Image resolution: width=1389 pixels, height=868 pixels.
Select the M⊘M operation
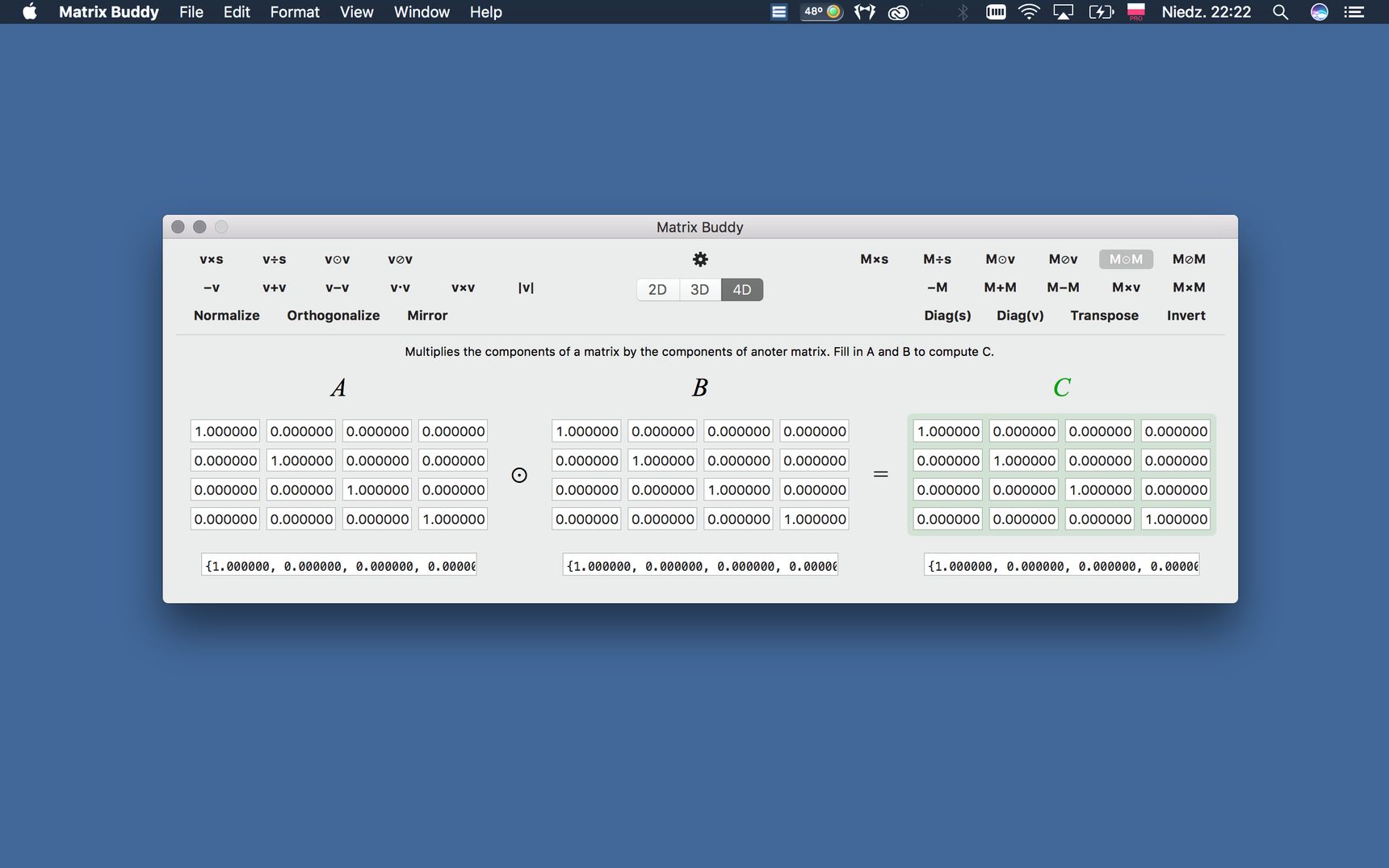tap(1190, 259)
